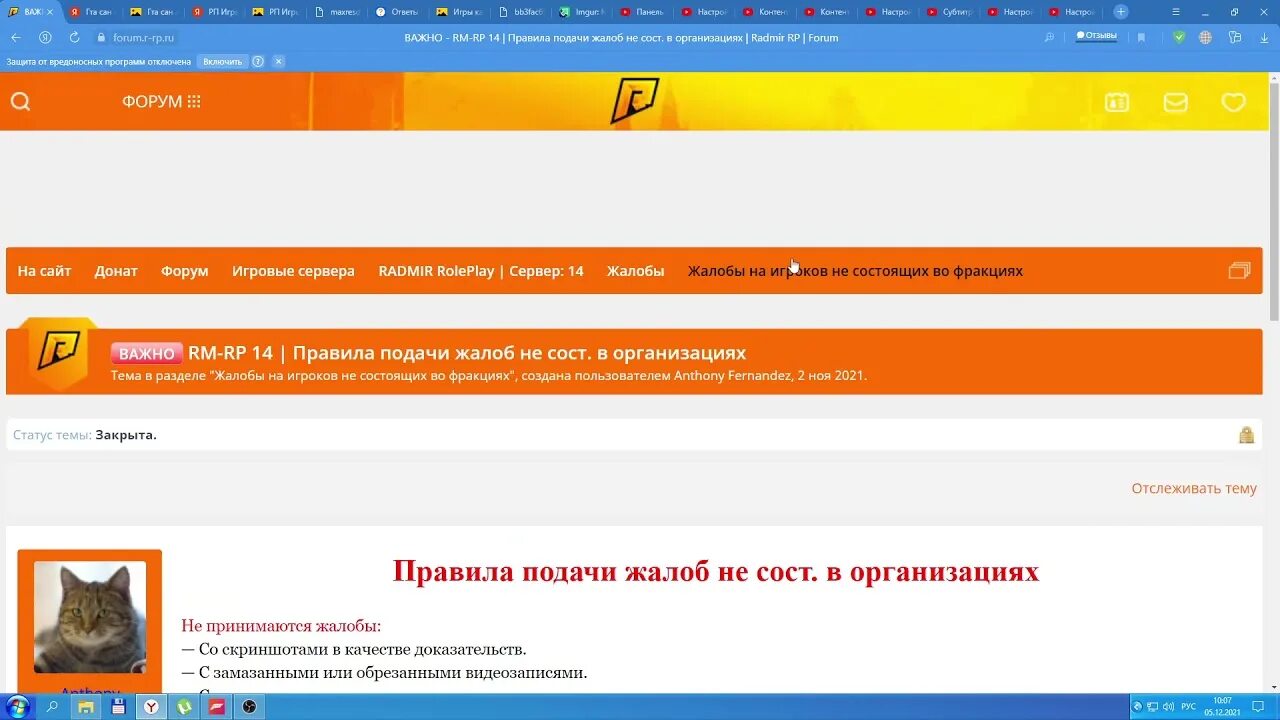Enable protection with the Включить button

click(x=222, y=61)
